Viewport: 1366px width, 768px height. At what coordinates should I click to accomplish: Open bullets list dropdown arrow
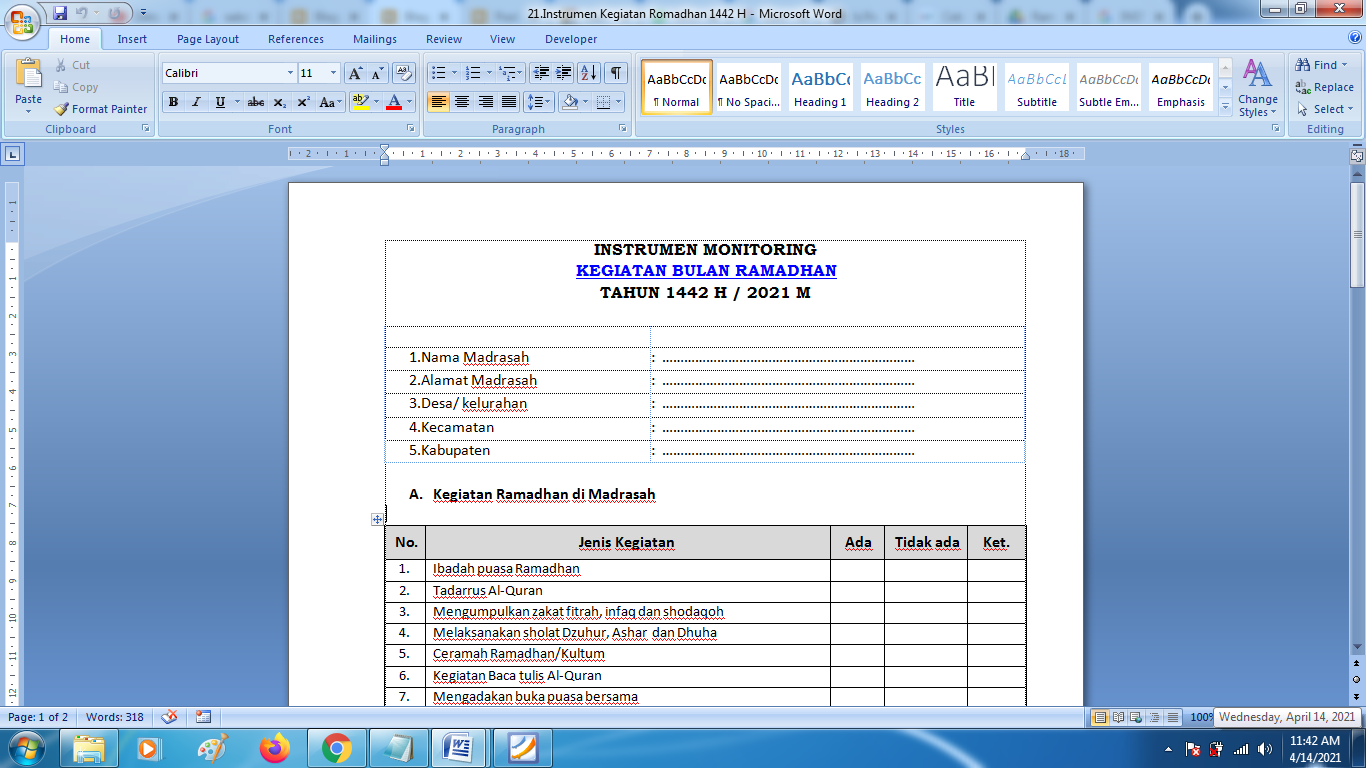pyautogui.click(x=454, y=73)
